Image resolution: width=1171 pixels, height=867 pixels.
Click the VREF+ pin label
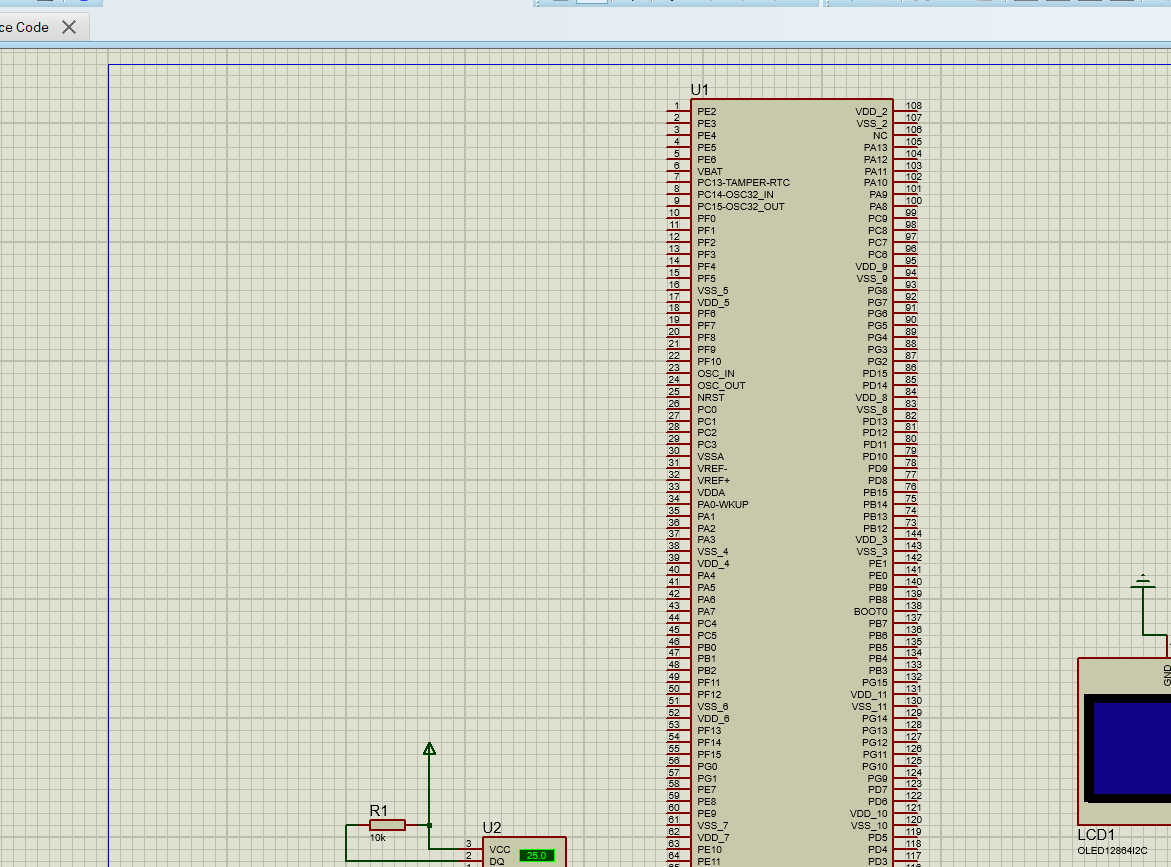click(x=713, y=481)
